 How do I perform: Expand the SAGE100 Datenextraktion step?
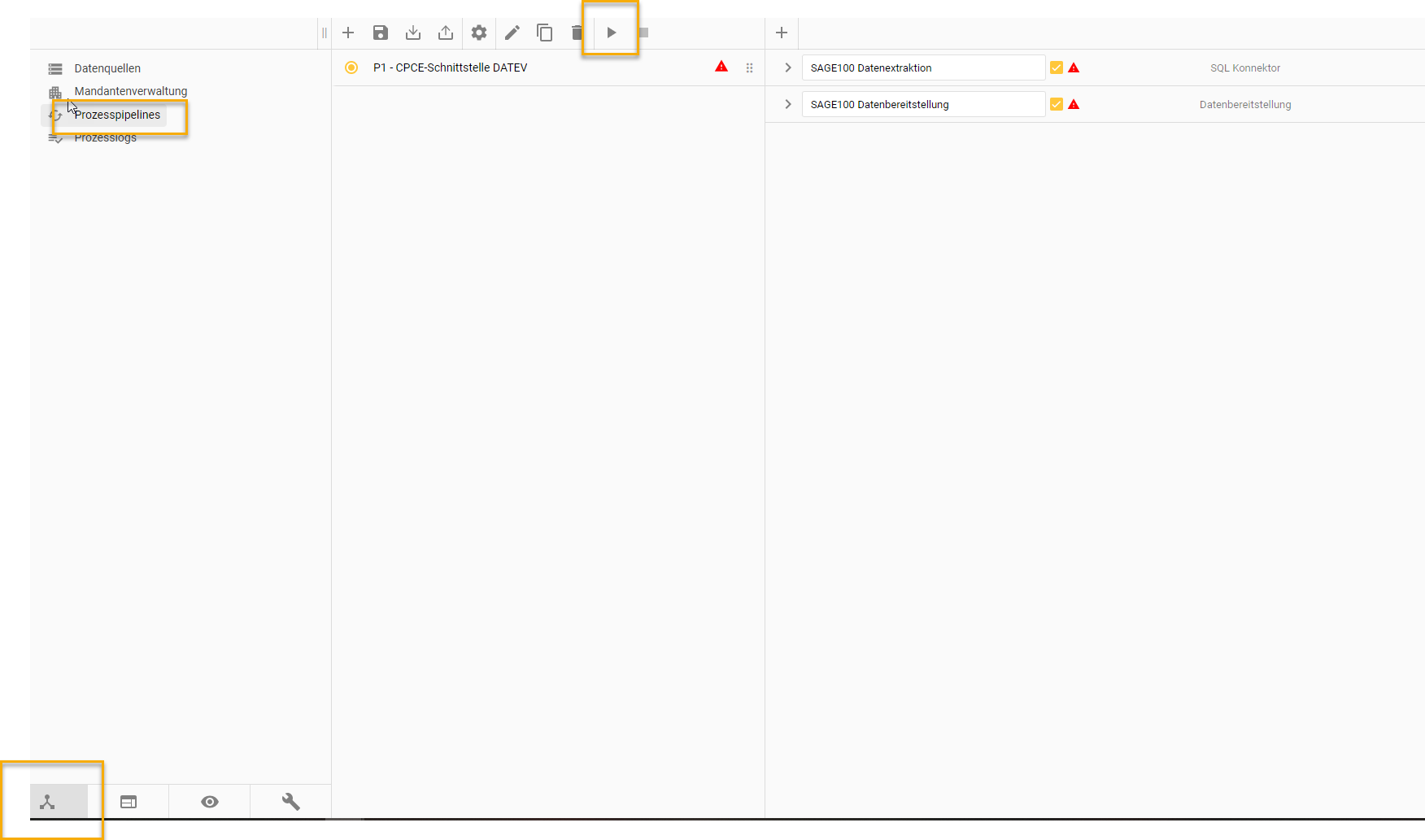(x=787, y=67)
